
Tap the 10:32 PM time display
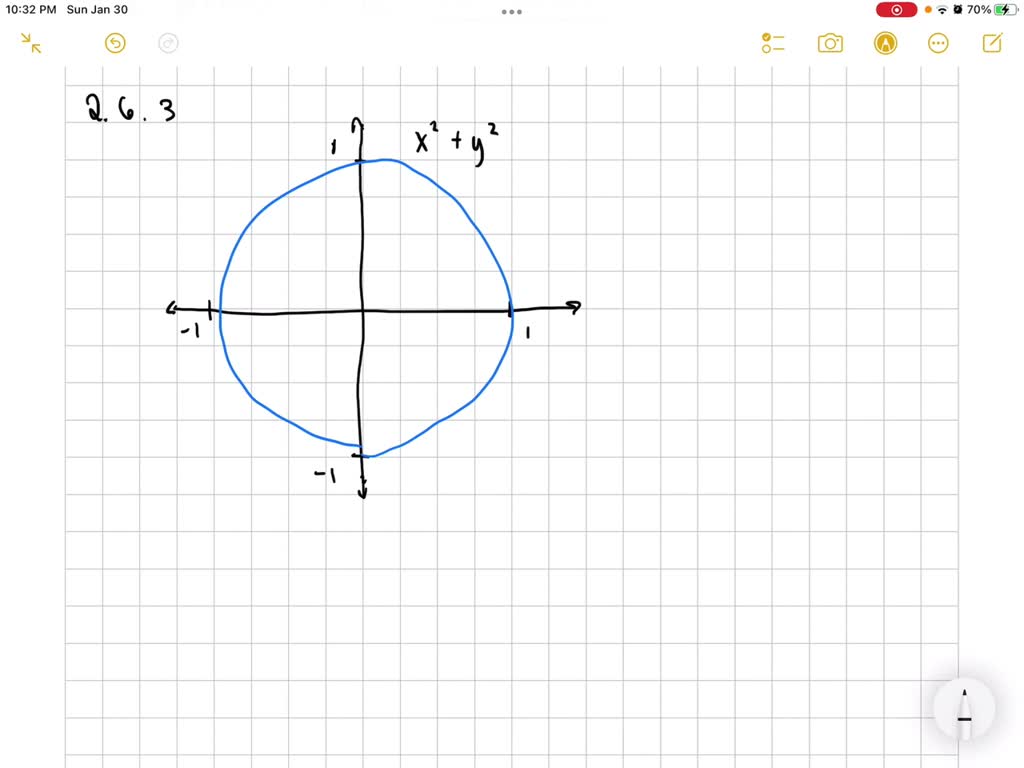tap(30, 10)
